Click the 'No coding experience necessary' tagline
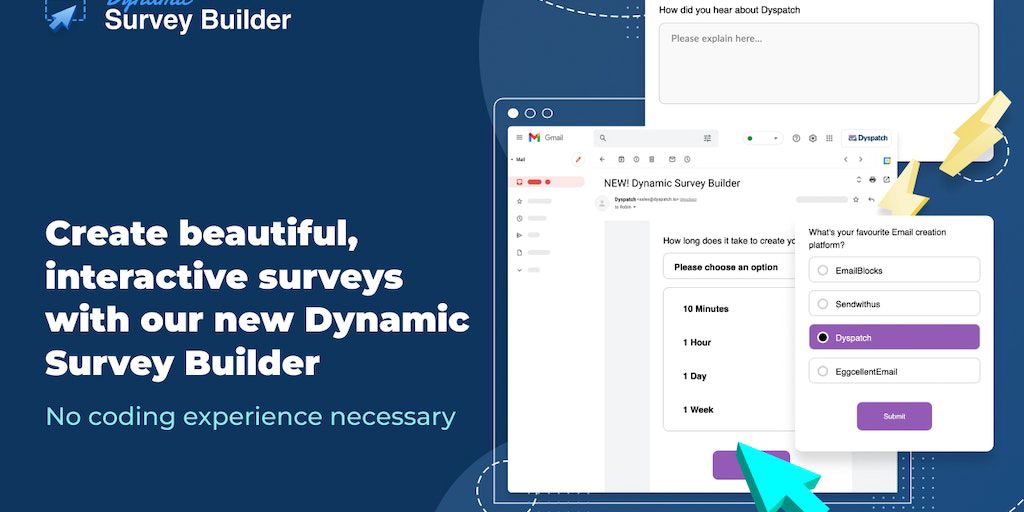This screenshot has height=512, width=1024. tap(251, 416)
